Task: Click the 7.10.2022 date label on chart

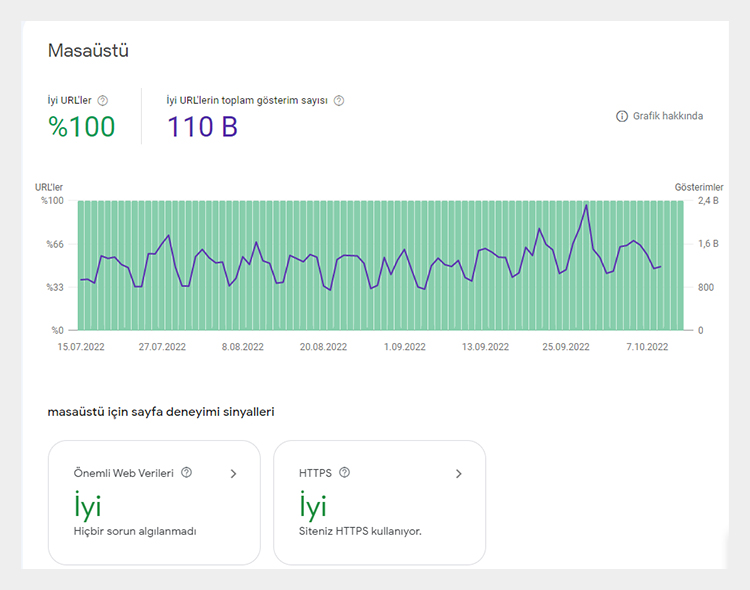Action: point(647,347)
